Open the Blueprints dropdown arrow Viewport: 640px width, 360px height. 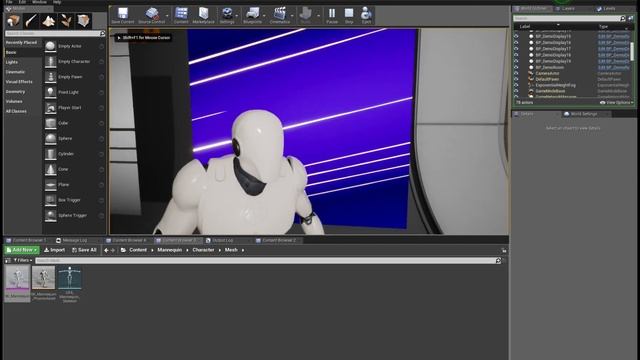pyautogui.click(x=264, y=16)
